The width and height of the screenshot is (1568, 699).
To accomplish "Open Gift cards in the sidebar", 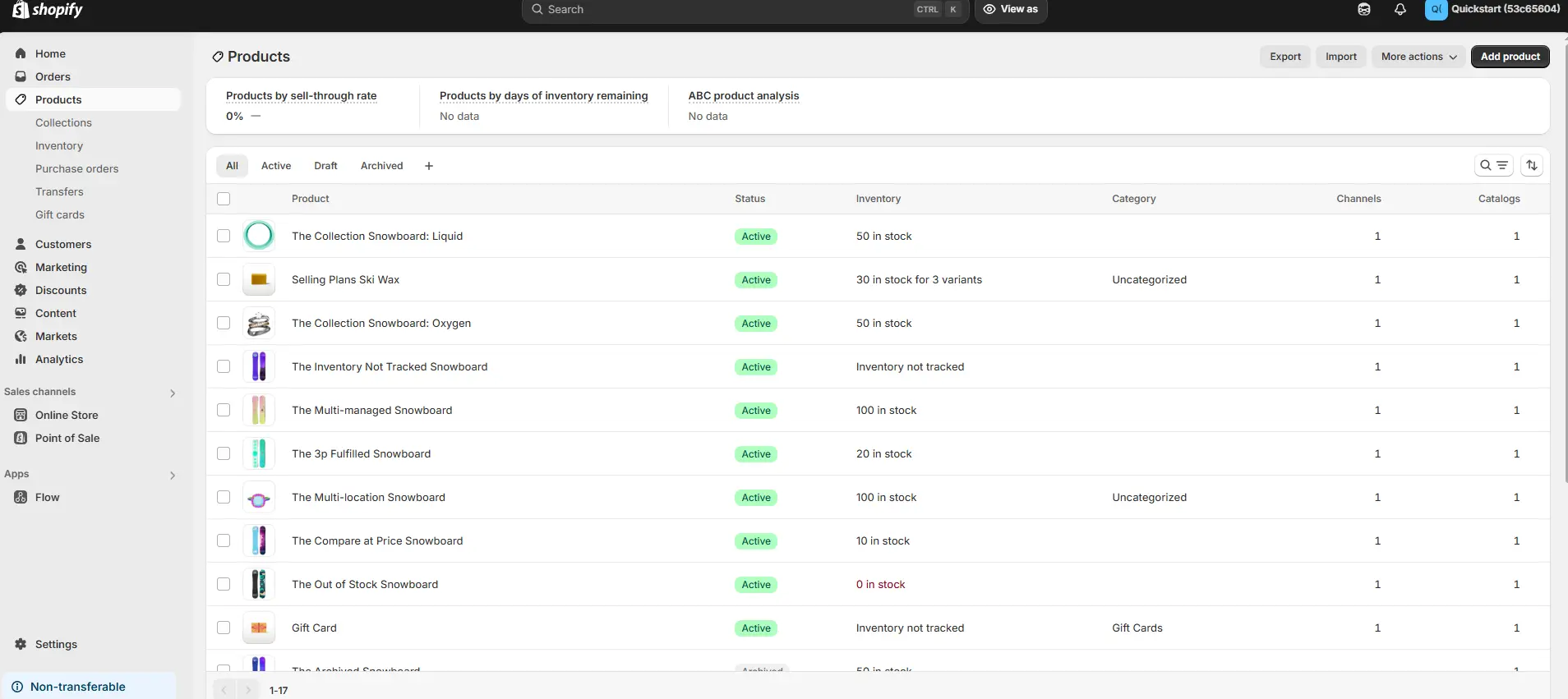I will [60, 214].
